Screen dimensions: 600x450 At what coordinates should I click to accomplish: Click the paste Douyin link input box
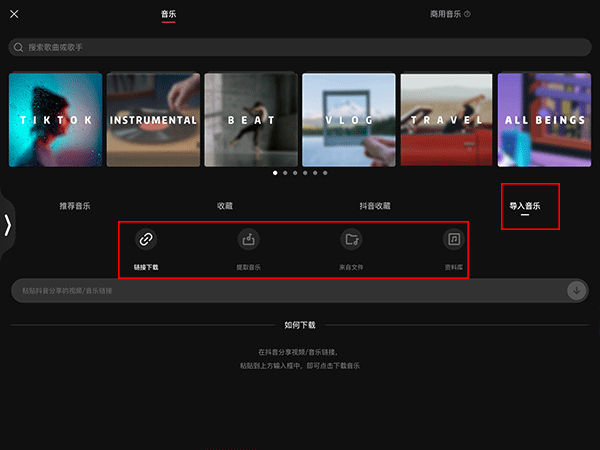[x=285, y=291]
